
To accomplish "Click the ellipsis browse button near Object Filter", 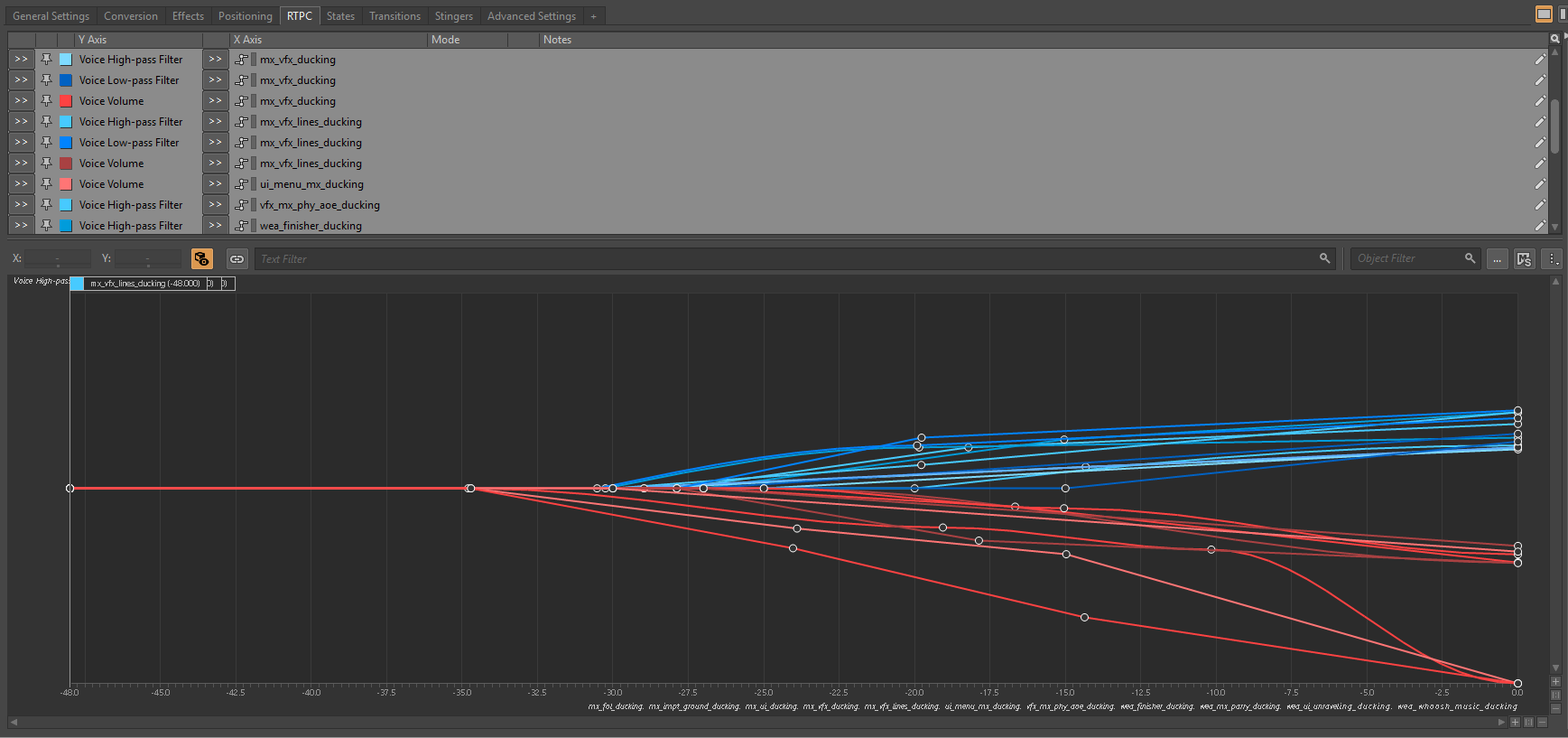I will (x=1497, y=259).
